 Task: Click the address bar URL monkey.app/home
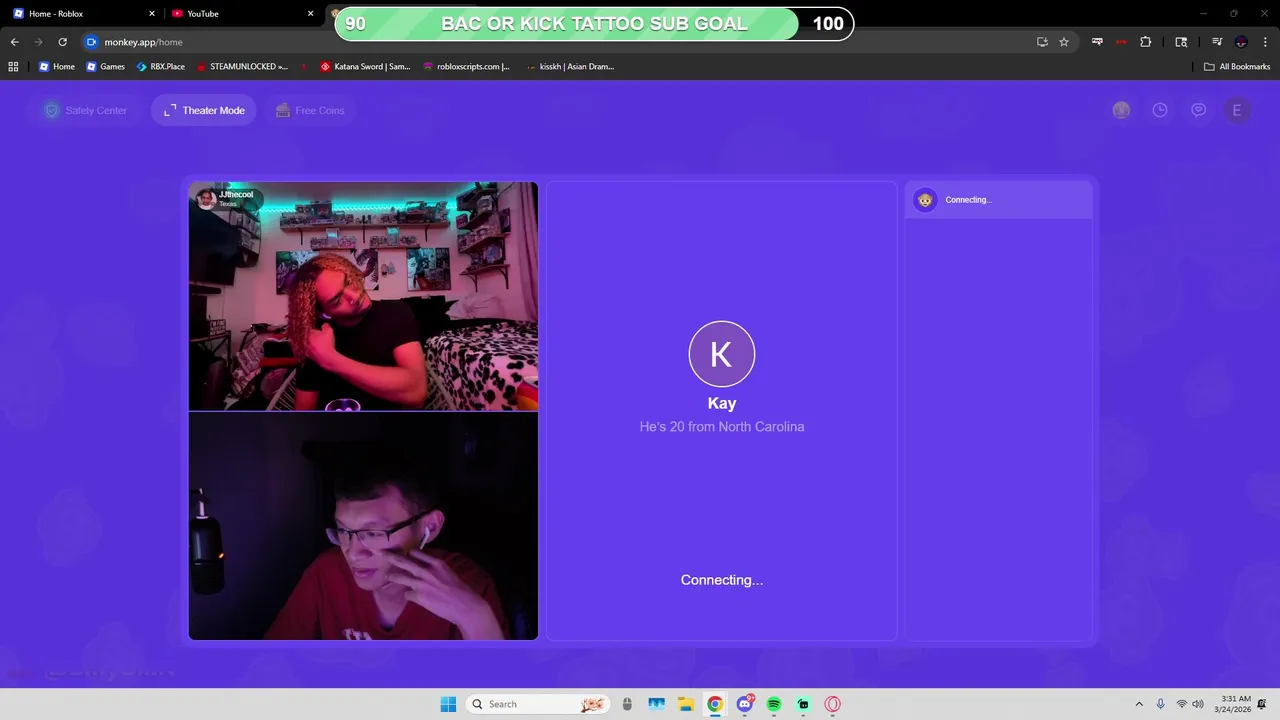143,42
